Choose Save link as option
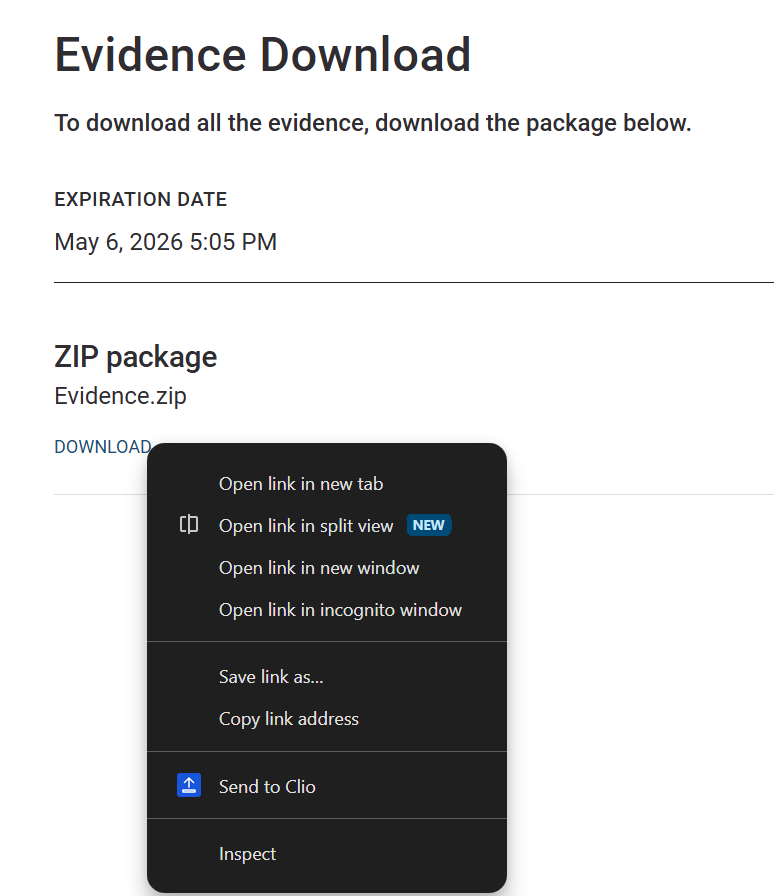This screenshot has width=774, height=896. tap(271, 676)
